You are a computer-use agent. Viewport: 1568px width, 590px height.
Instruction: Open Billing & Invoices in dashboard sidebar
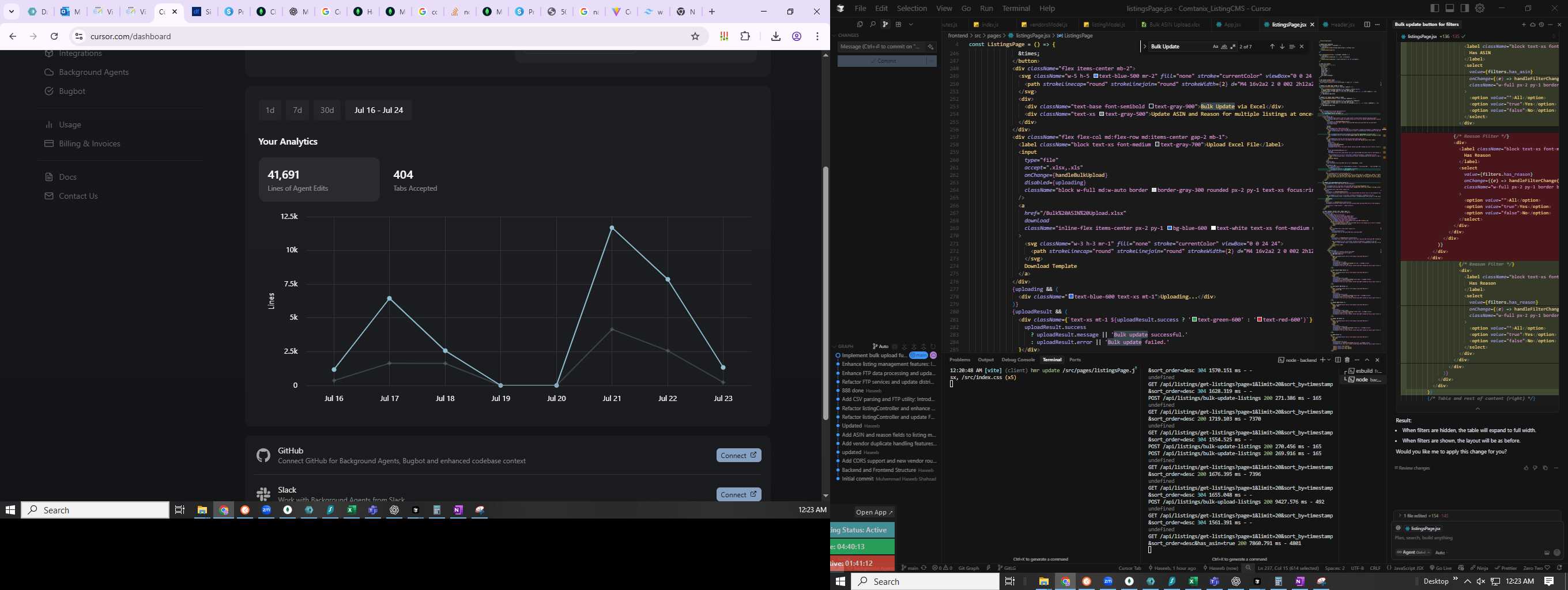pyautogui.click(x=89, y=143)
